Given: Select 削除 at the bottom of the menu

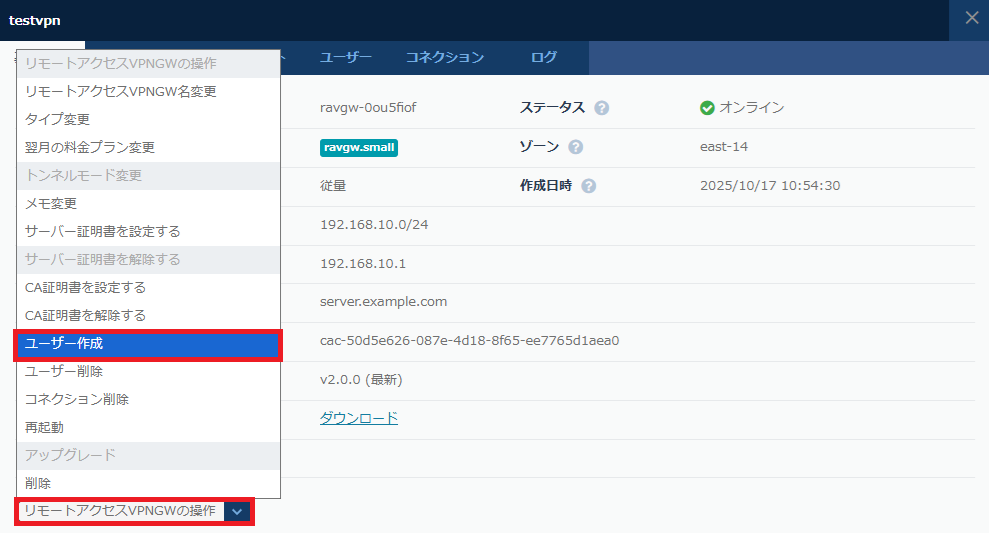Looking at the screenshot, I should point(38,483).
